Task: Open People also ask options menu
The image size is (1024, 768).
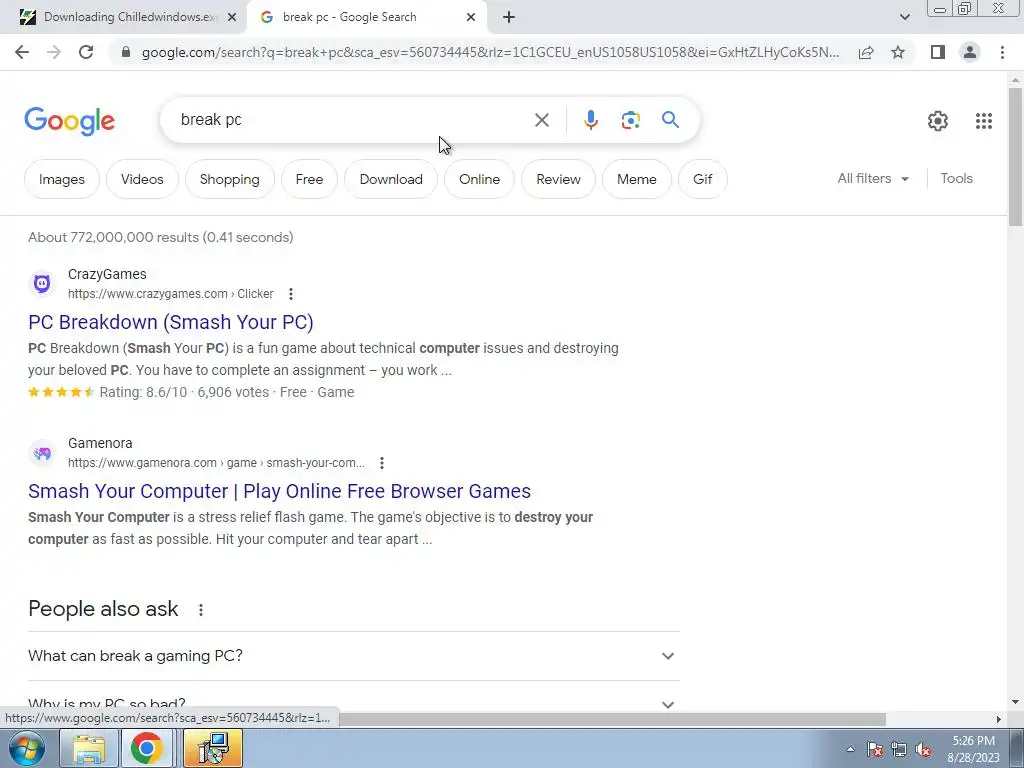Action: point(200,609)
